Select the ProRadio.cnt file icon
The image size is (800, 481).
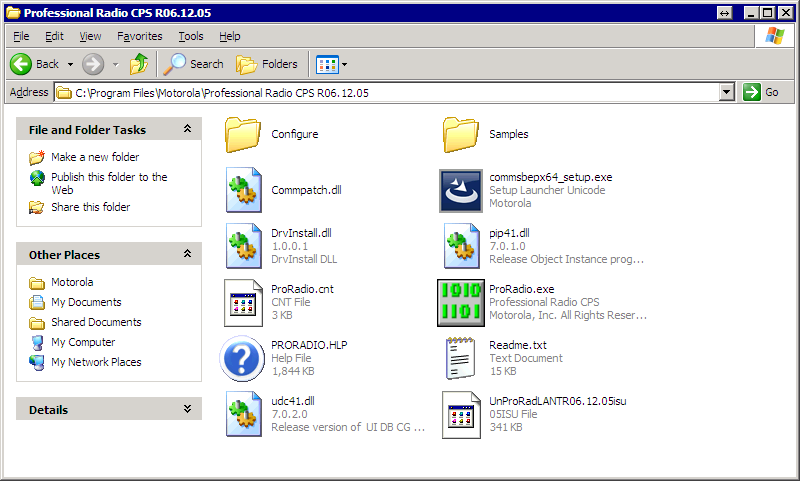tap(243, 302)
